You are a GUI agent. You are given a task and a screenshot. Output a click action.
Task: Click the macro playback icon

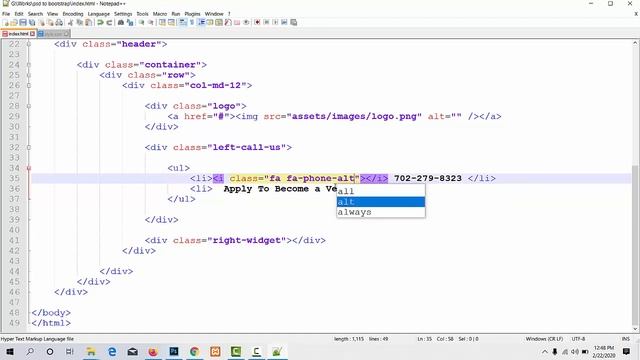[x=275, y=22]
